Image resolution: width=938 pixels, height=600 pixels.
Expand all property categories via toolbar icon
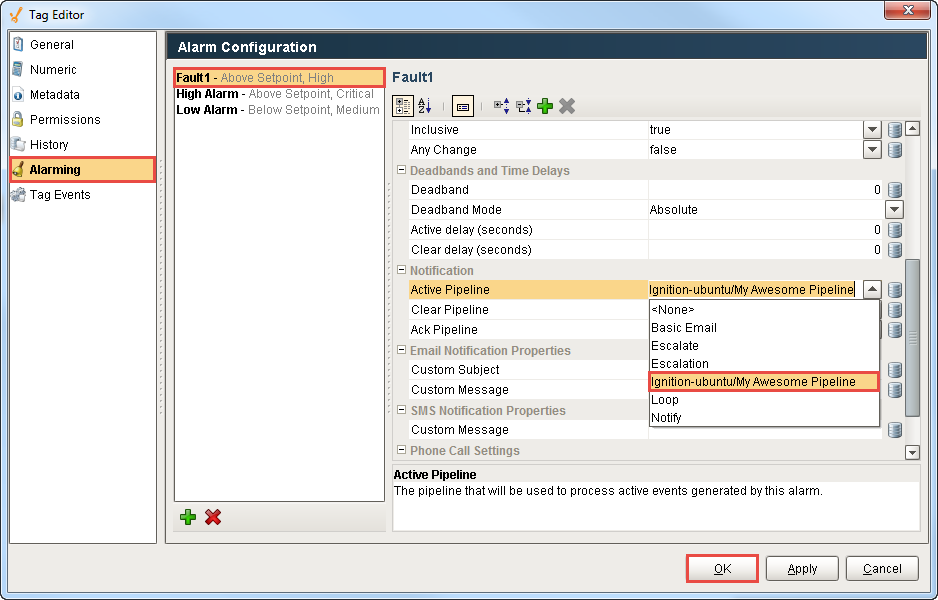pos(502,105)
